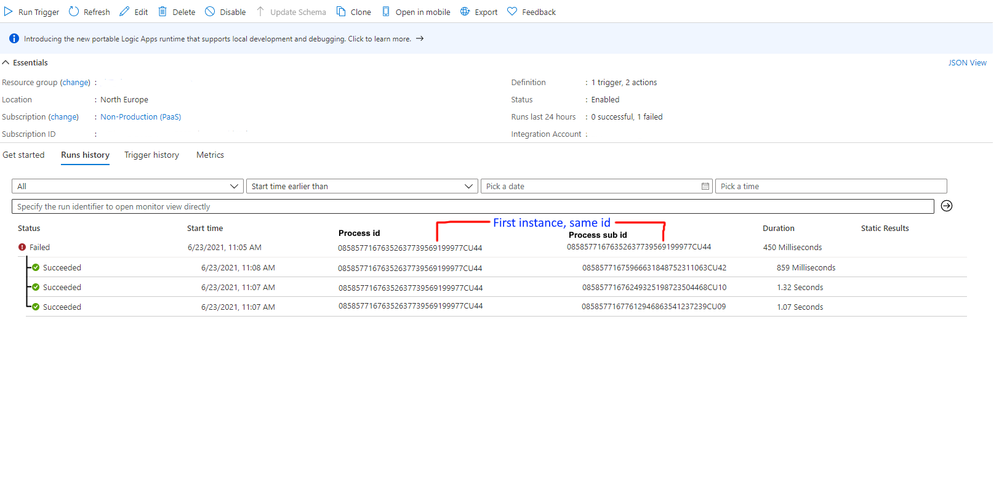Delete the logic app via trash icon

[x=162, y=11]
